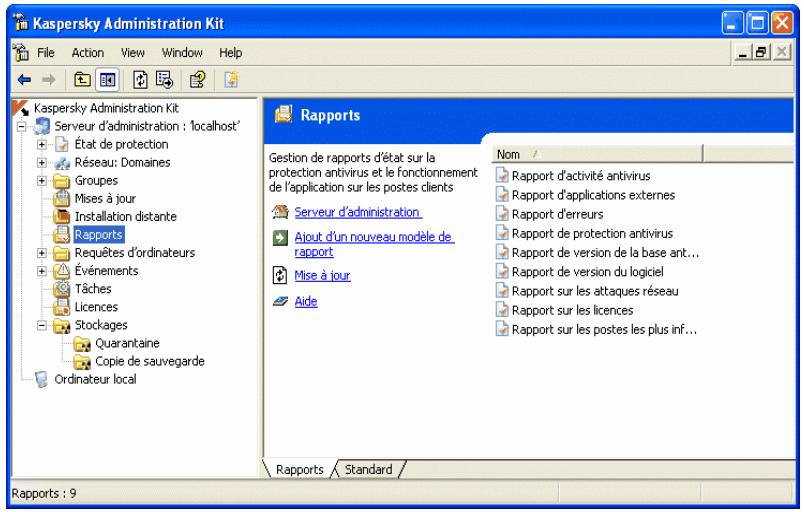Viewport: 804px width, 512px height.
Task: Click the Export list toolbar icon
Action: 165,80
